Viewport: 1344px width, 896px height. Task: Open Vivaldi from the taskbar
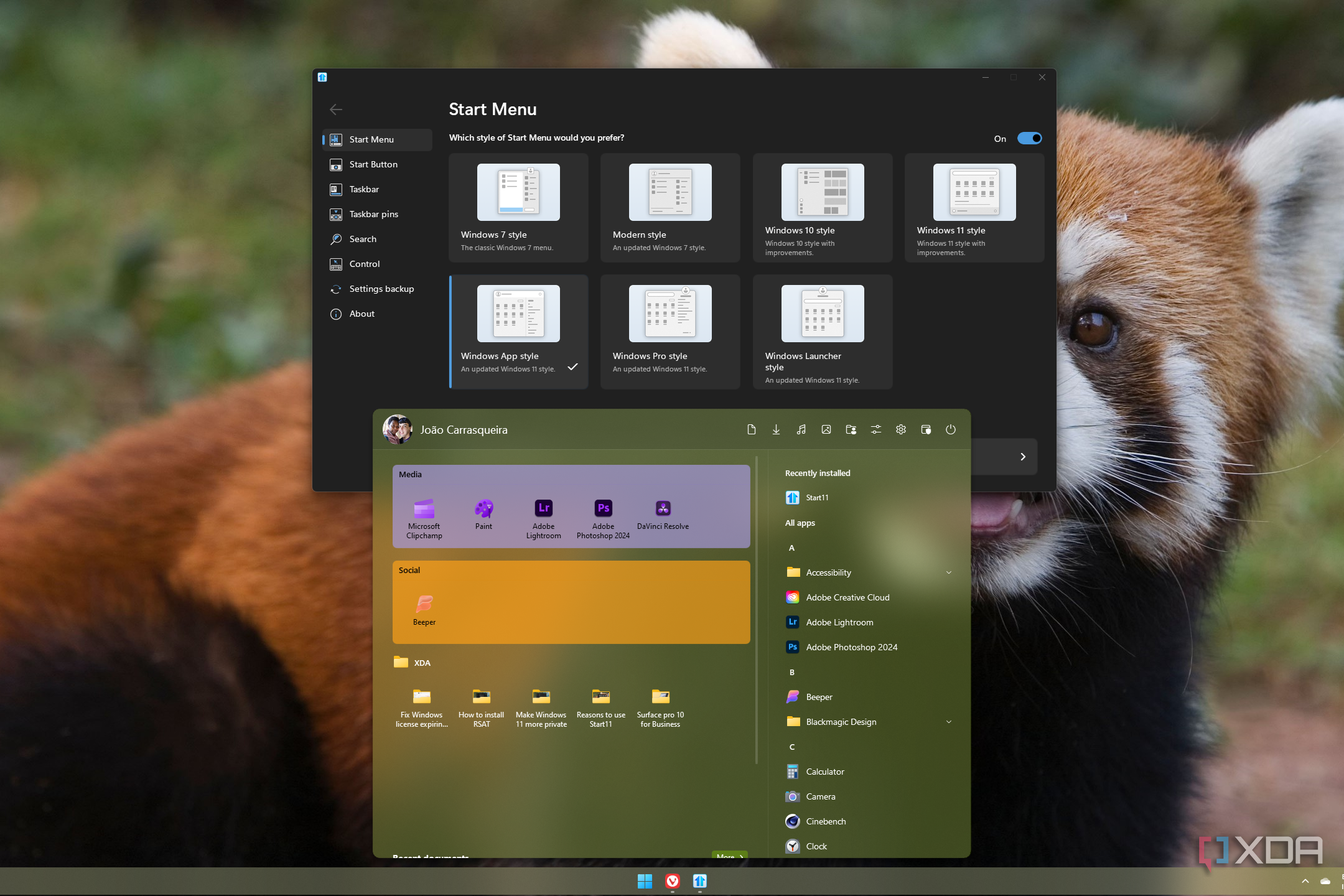673,881
